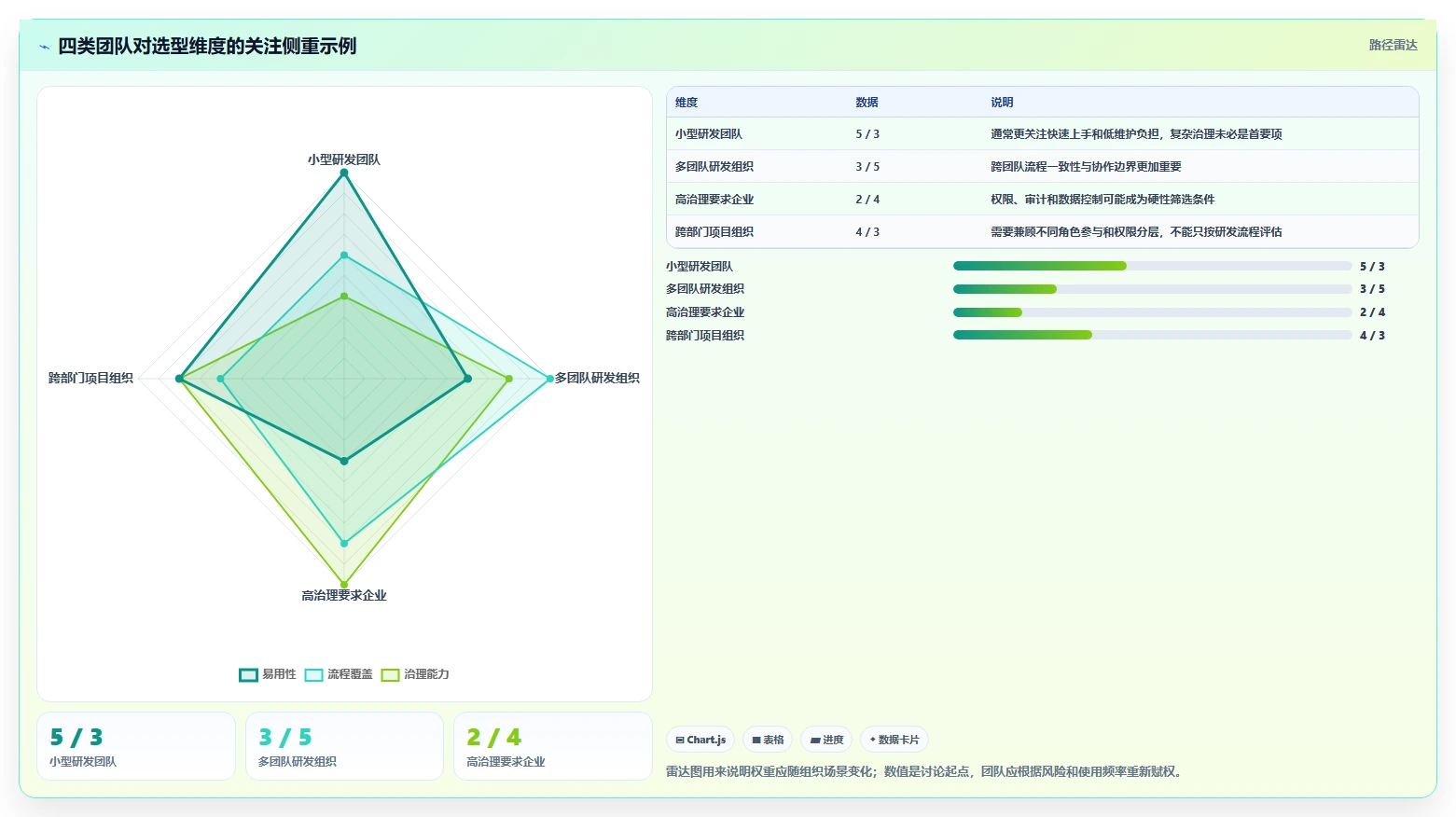Click description 权限、审计和数据控制可能成为硬性筛选条件
1456x817 pixels.
(1102, 200)
